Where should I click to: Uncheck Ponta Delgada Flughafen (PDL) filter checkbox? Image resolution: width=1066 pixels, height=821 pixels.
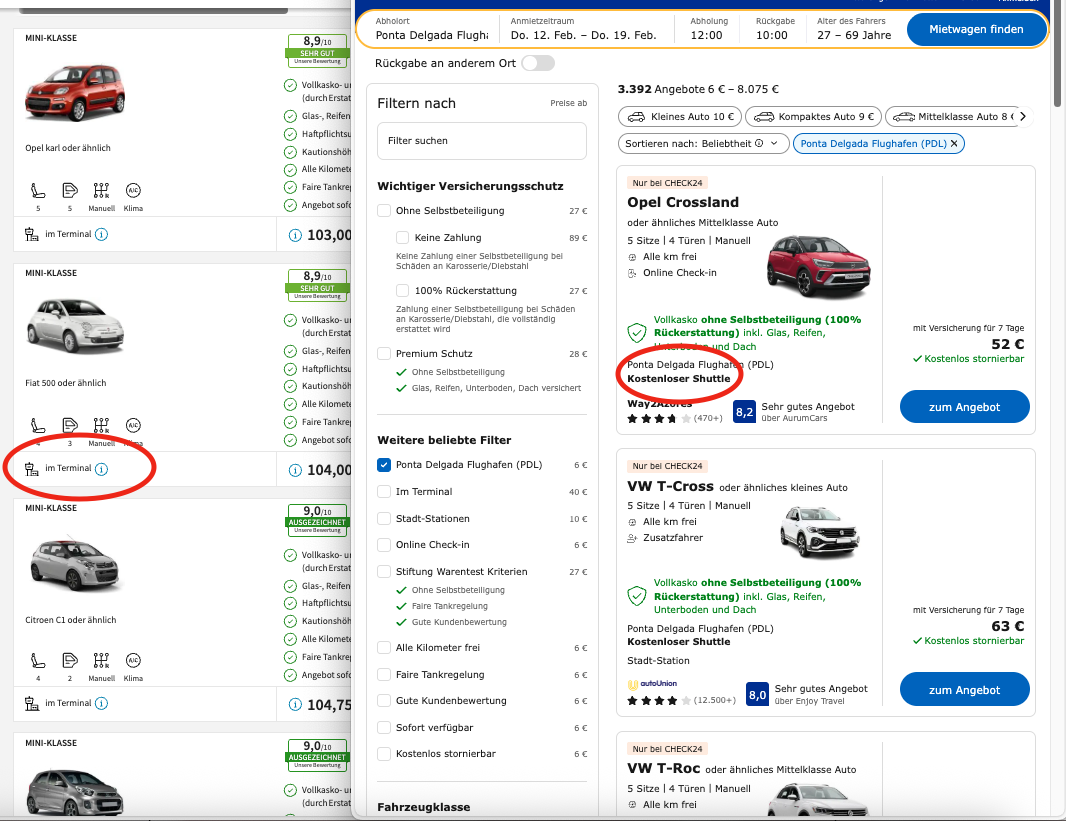point(384,465)
